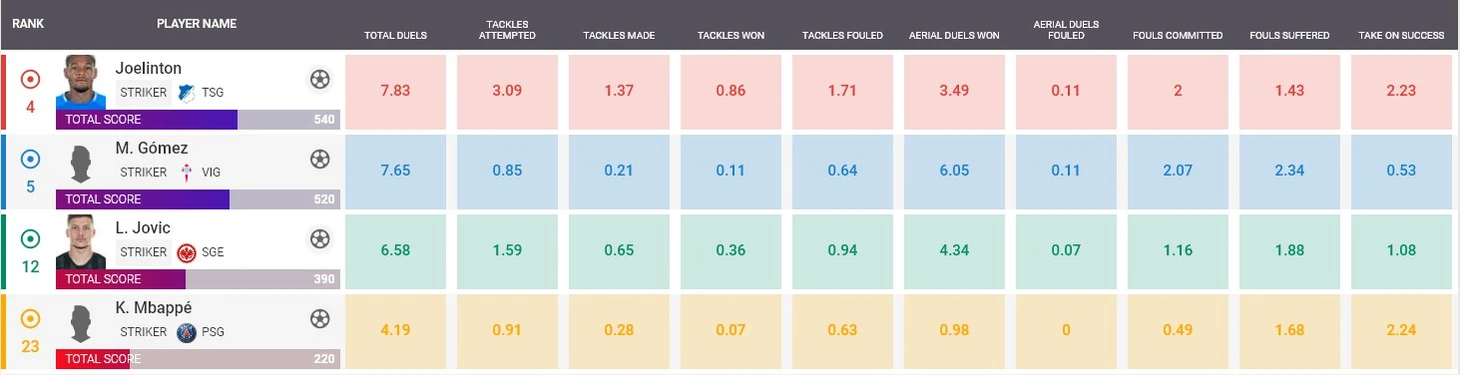Viewport: 1460px width, 375px height.
Task: Select the yellow radio circle at rank 23
Action: [30, 319]
